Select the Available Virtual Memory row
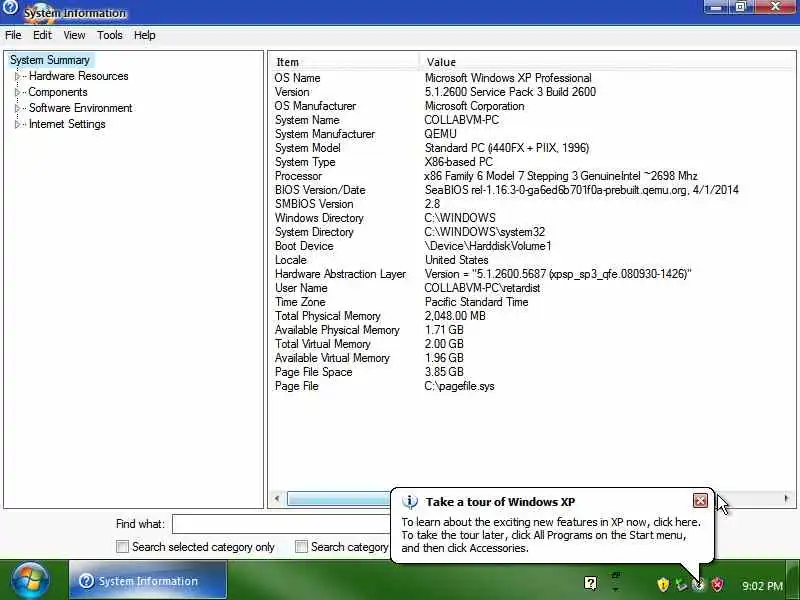 click(532, 358)
